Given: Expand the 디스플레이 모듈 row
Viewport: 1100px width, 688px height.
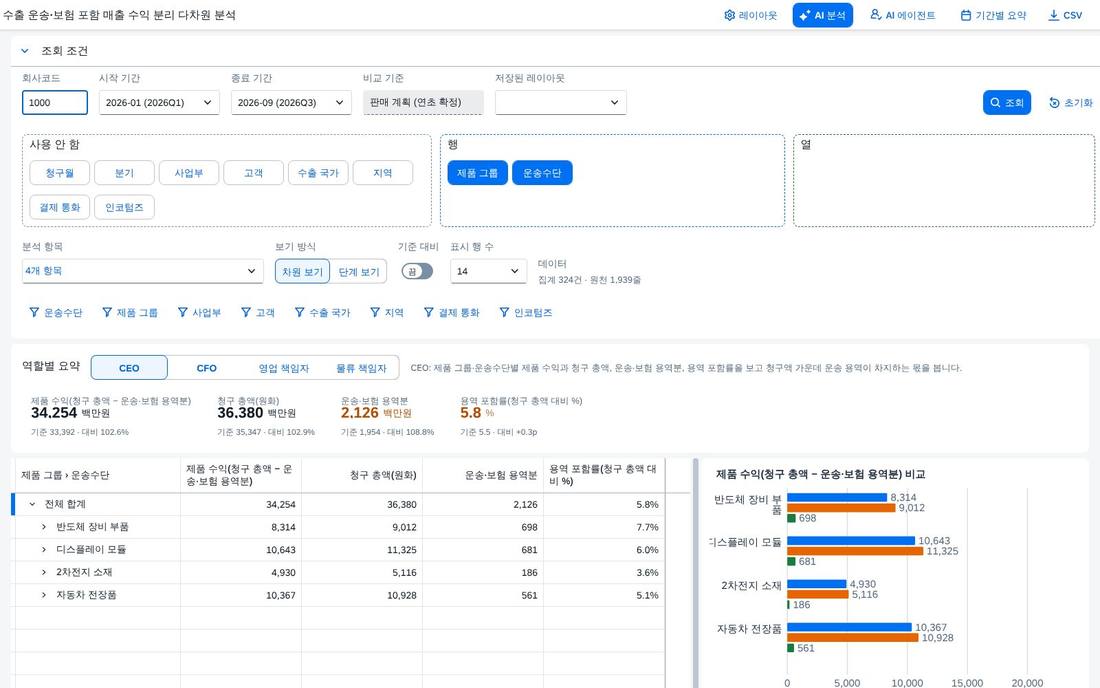Looking at the screenshot, I should [x=43, y=550].
